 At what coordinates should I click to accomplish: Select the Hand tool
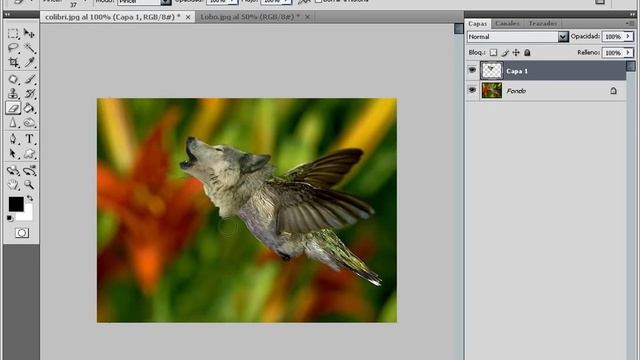13,185
